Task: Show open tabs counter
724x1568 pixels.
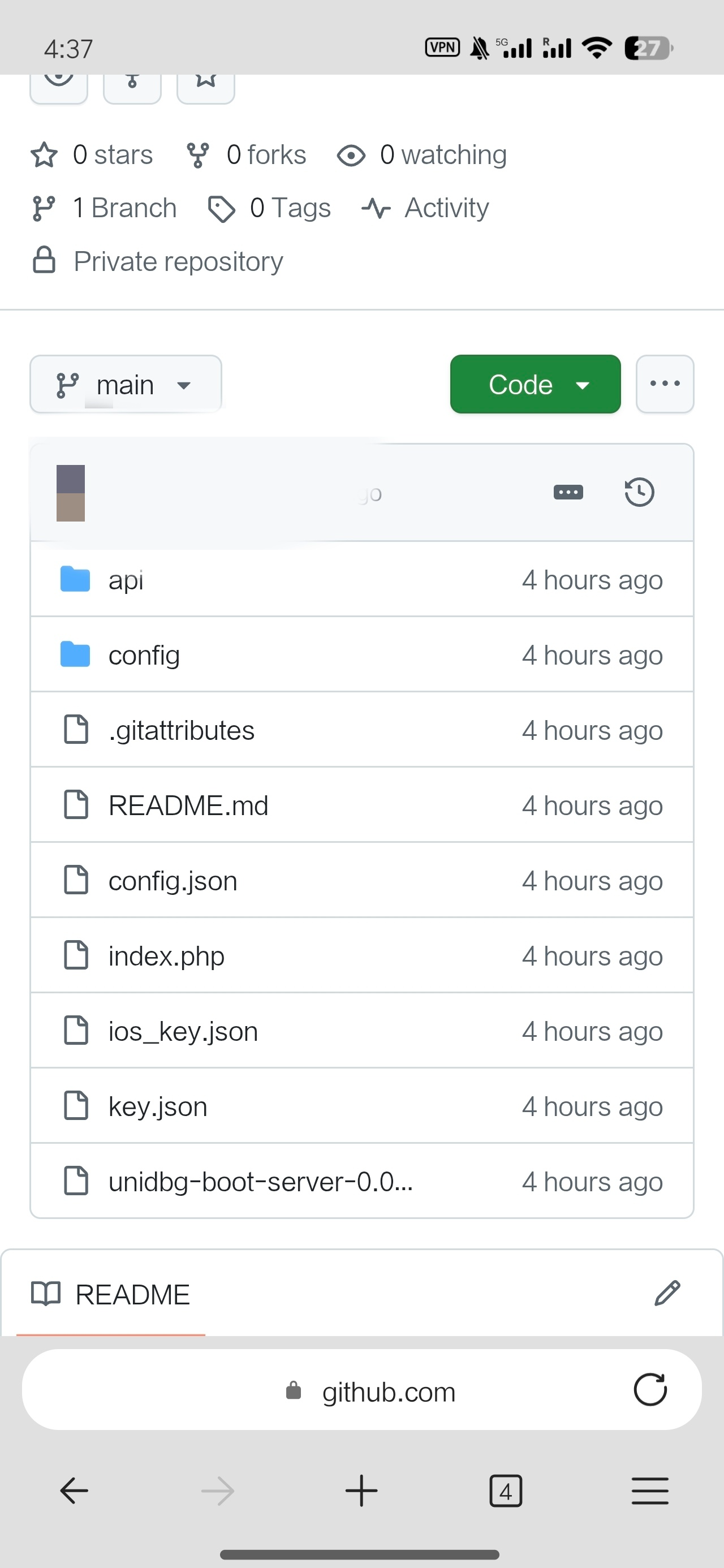Action: point(506,1491)
